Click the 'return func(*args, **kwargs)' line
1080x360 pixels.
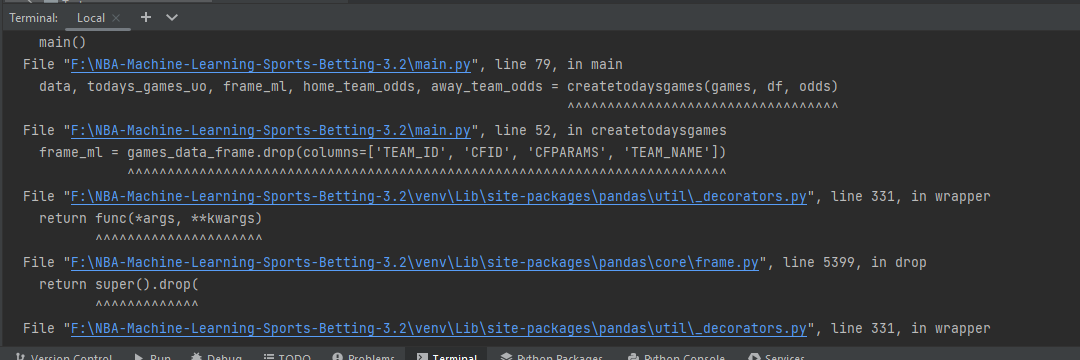(151, 219)
